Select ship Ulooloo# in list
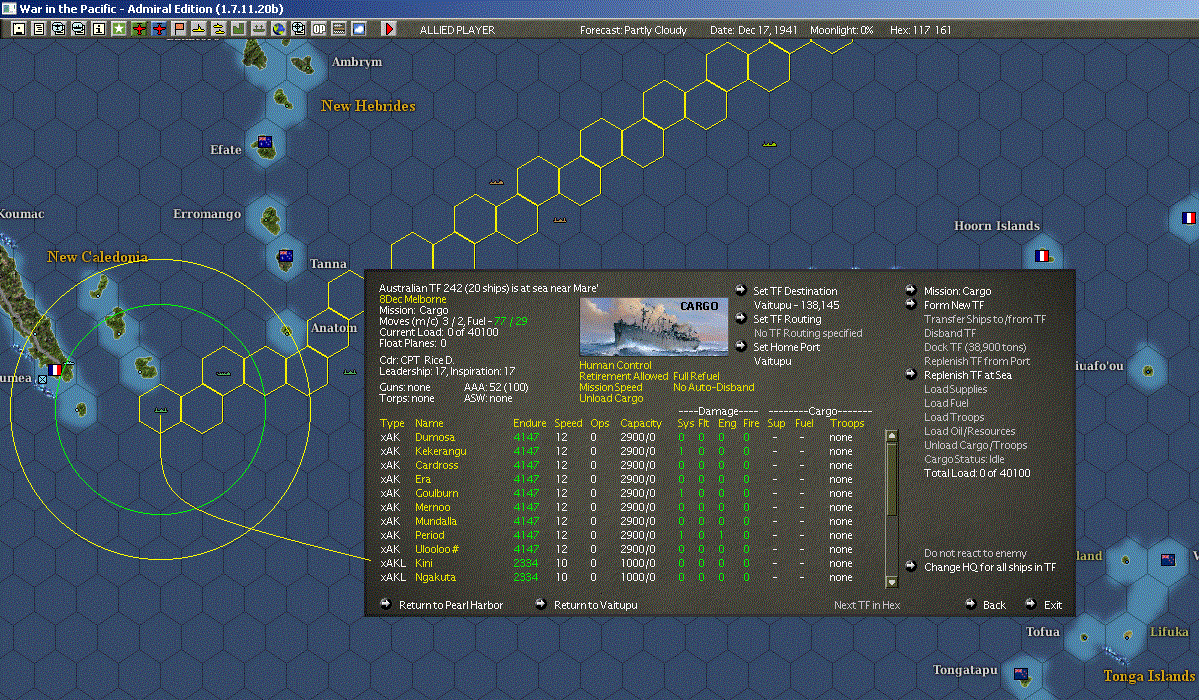This screenshot has height=700, width=1199. pos(437,549)
